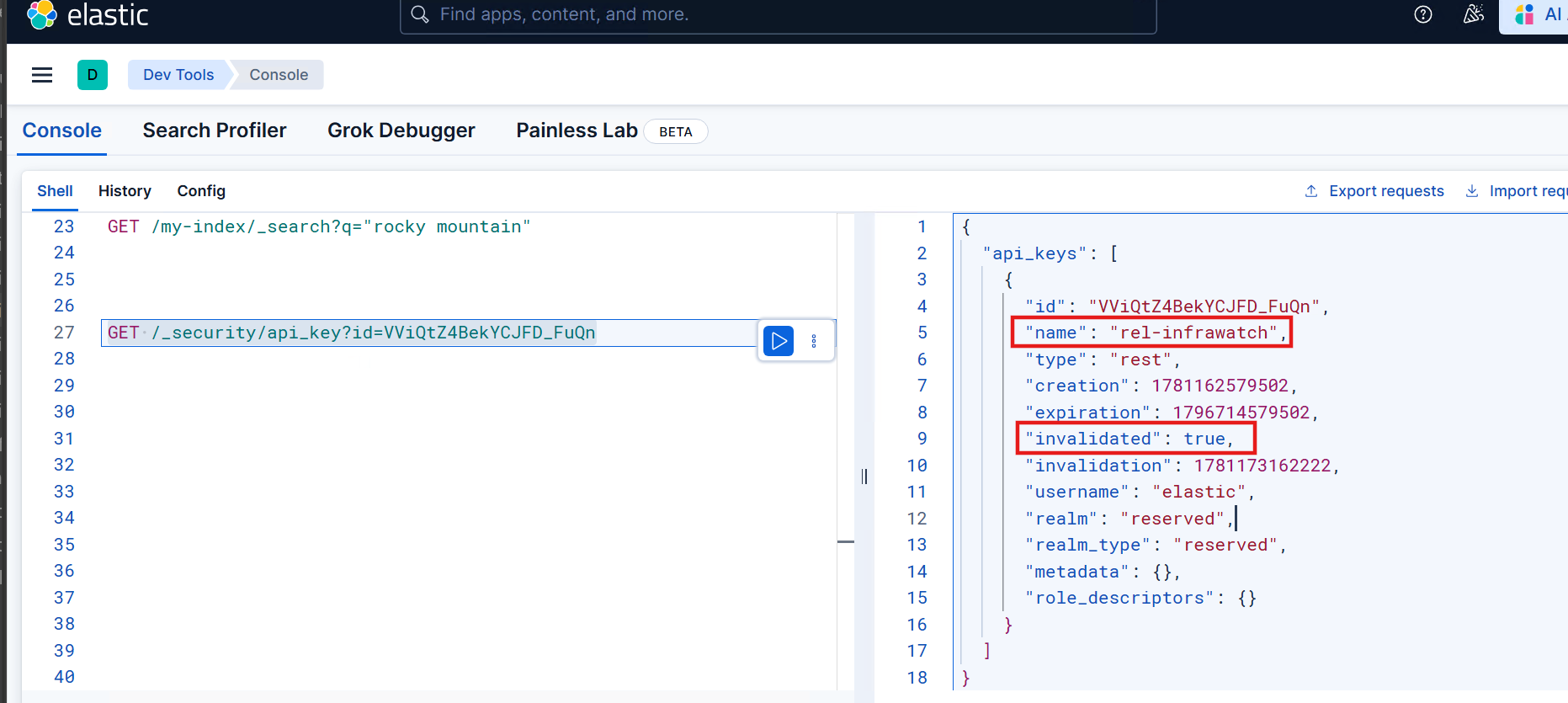The height and width of the screenshot is (703, 1568).
Task: Switch to the Search Profiler tab
Action: click(215, 130)
